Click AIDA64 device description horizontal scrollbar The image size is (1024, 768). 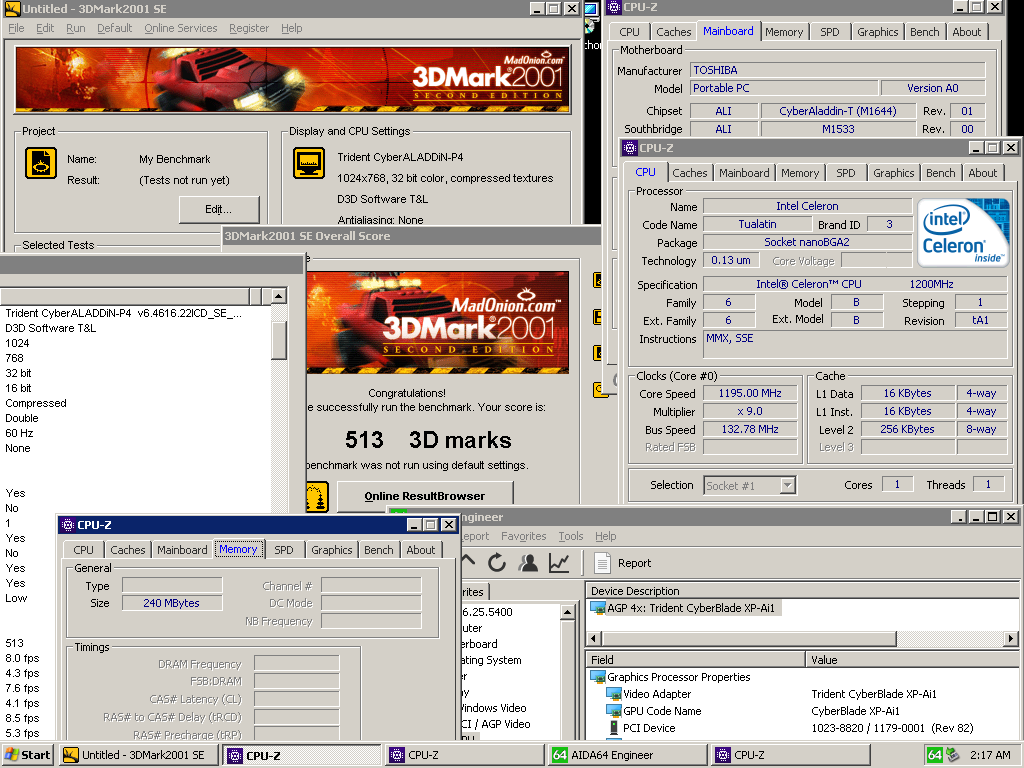[x=748, y=638]
